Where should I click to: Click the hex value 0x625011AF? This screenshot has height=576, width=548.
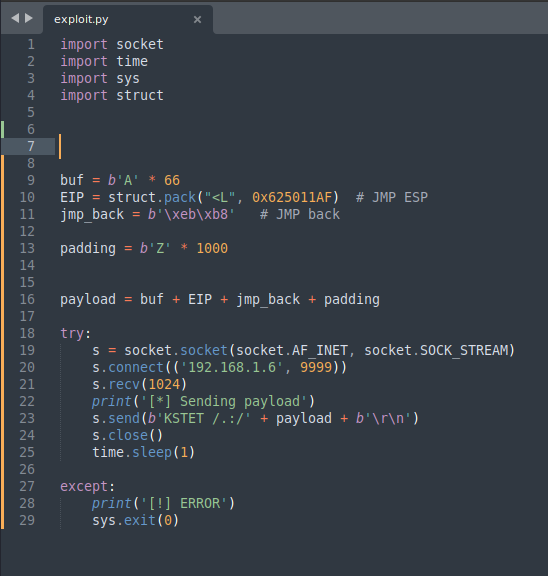(292, 197)
